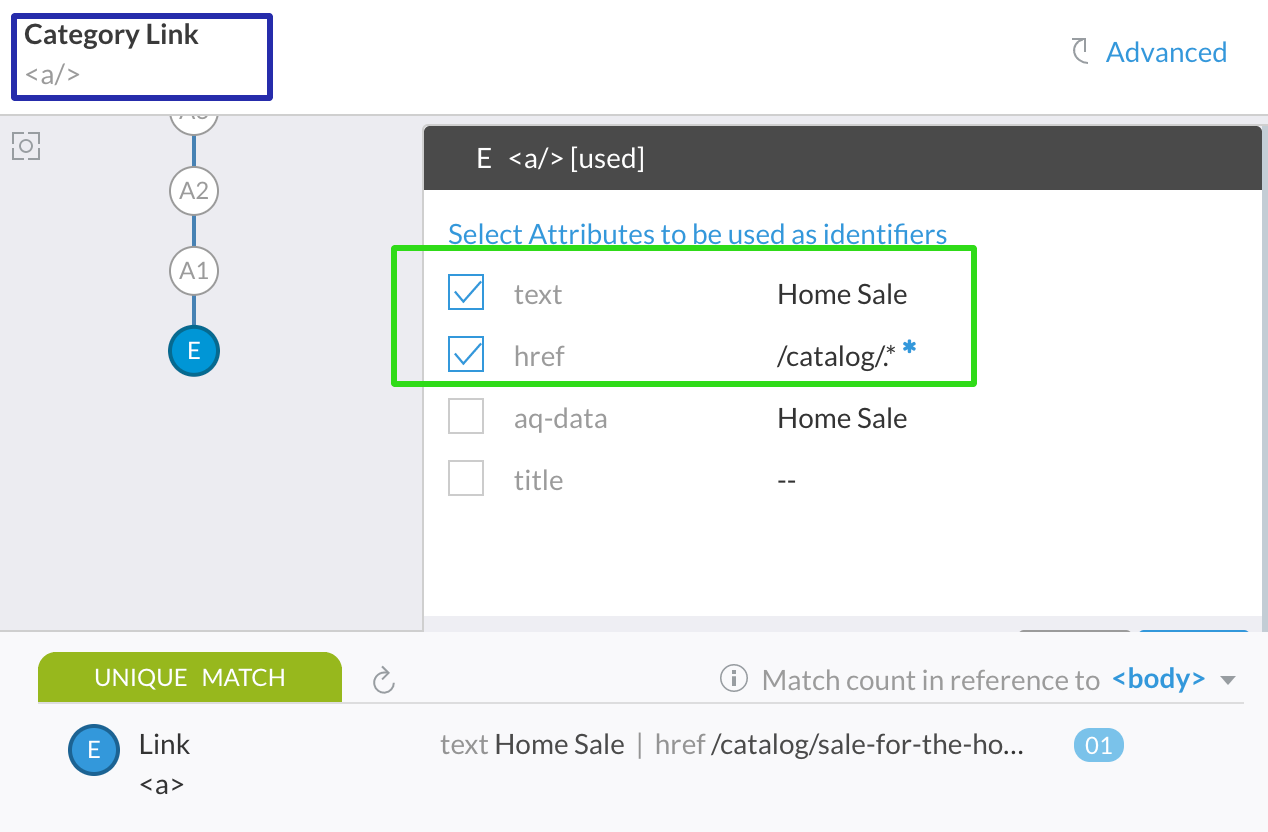1268x832 pixels.
Task: Click the focus target icon in the left panel
Action: [25, 147]
